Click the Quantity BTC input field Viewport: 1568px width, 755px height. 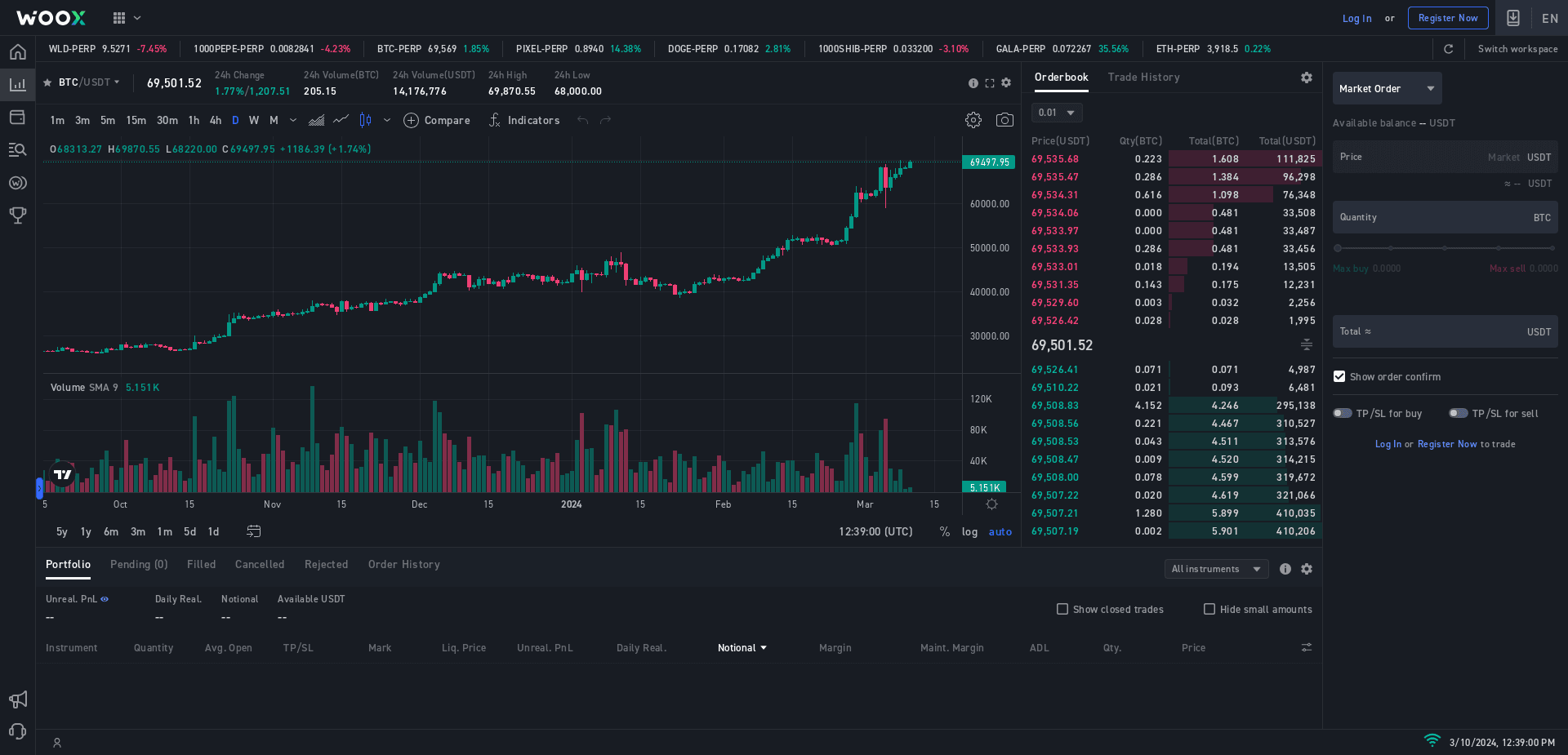pos(1444,216)
